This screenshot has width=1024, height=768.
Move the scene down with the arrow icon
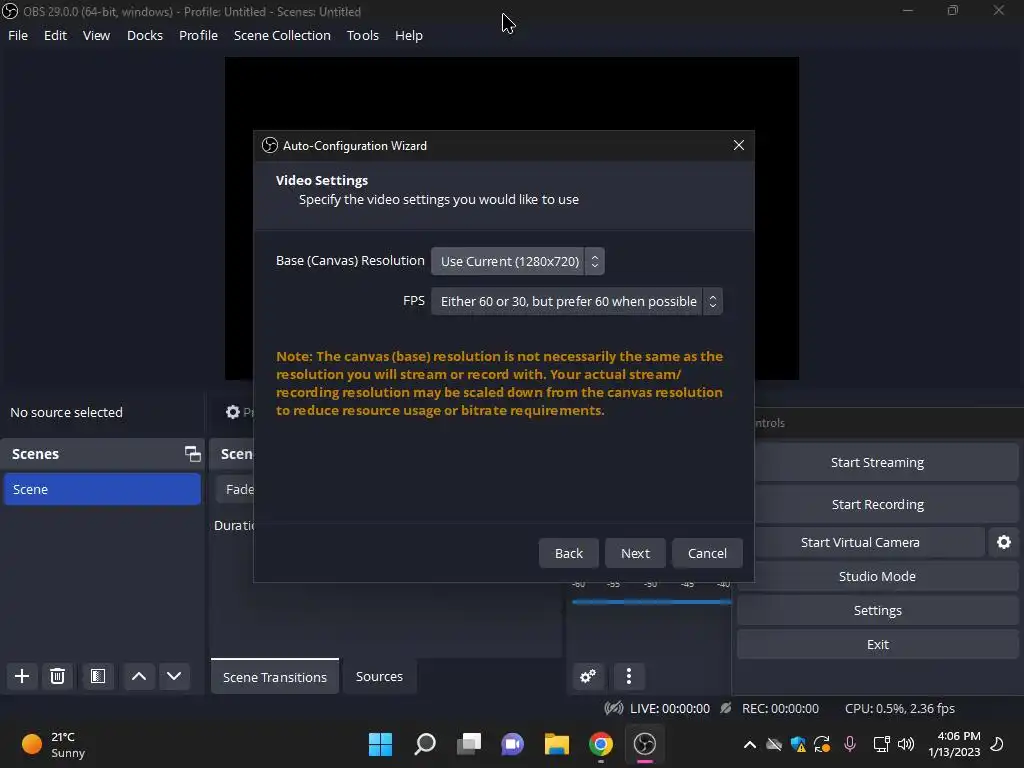pyautogui.click(x=174, y=676)
